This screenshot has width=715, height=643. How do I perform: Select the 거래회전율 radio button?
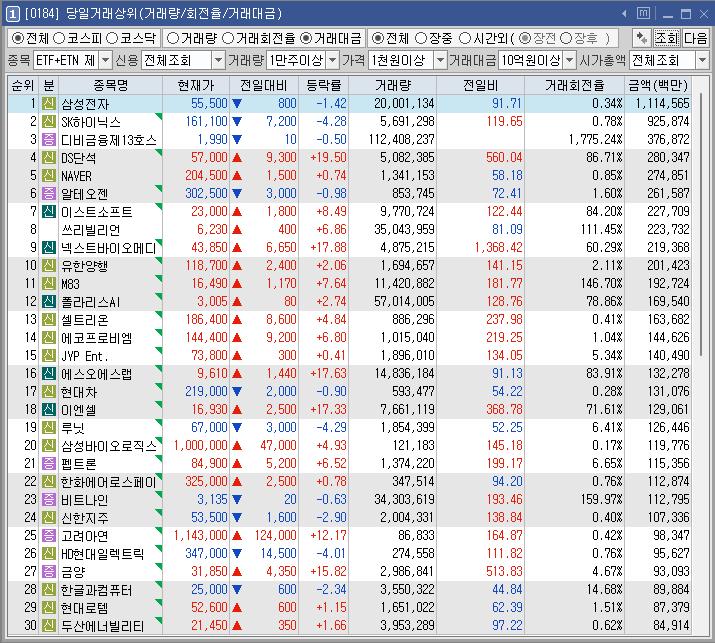point(228,38)
